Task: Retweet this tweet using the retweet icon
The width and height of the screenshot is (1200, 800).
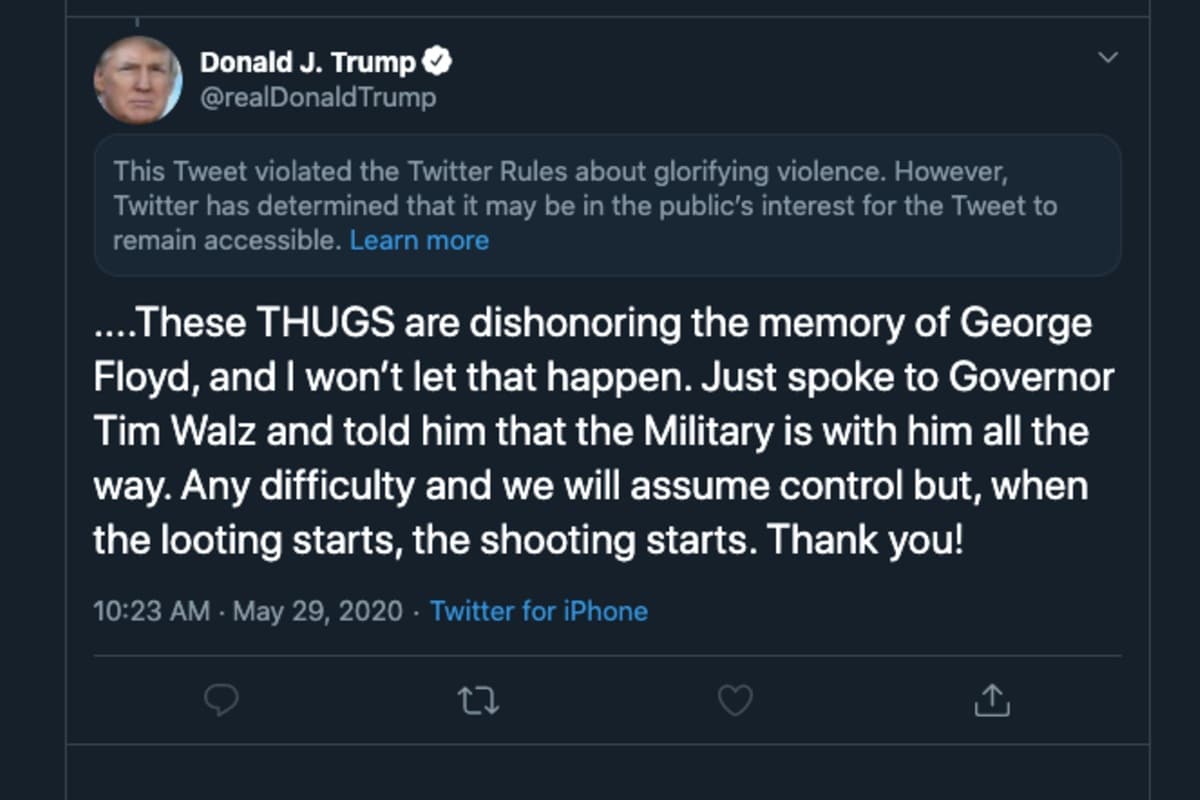Action: pos(478,701)
